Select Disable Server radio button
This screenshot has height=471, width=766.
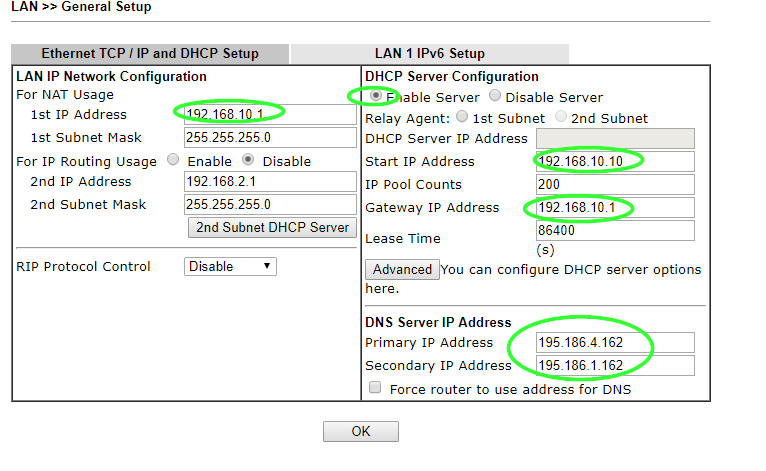pyautogui.click(x=496, y=97)
